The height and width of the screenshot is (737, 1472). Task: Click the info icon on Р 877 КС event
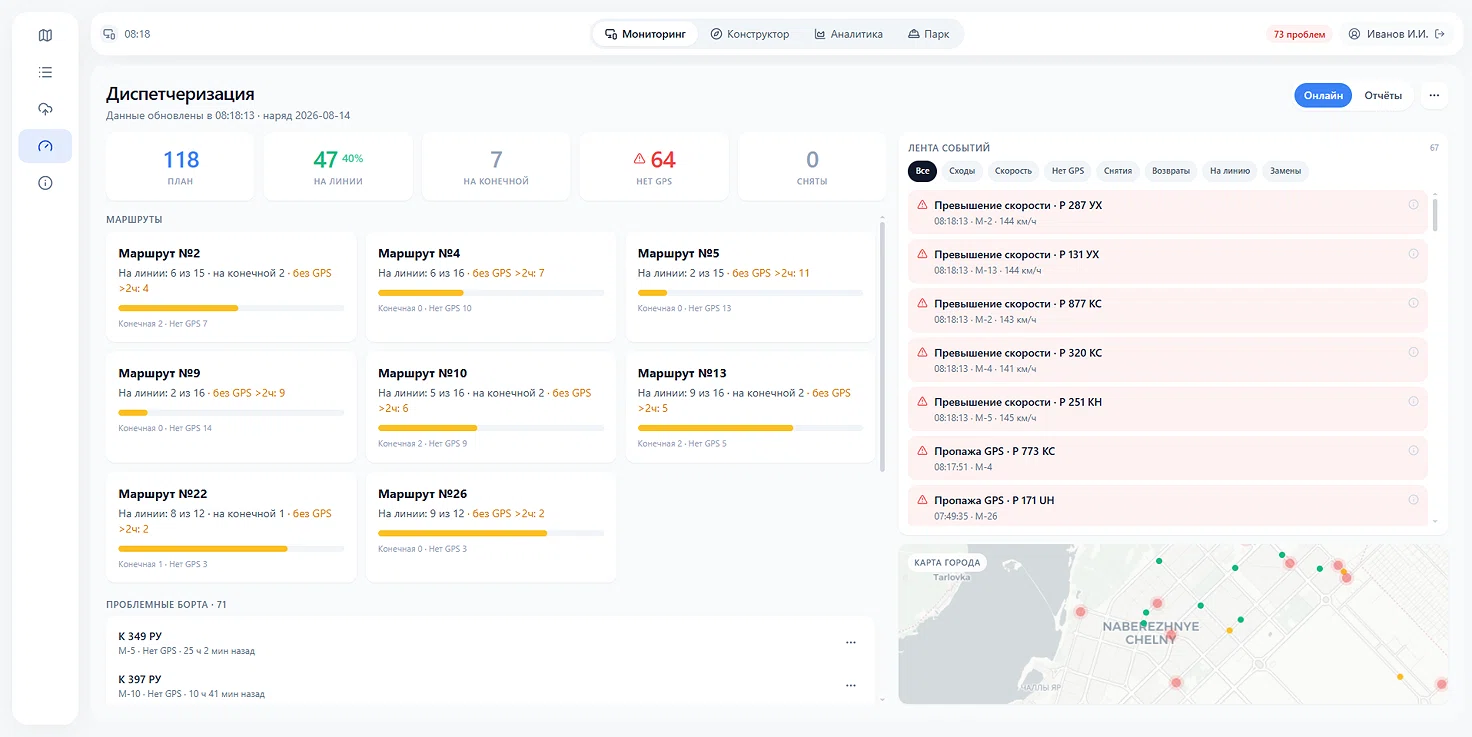click(x=1413, y=303)
